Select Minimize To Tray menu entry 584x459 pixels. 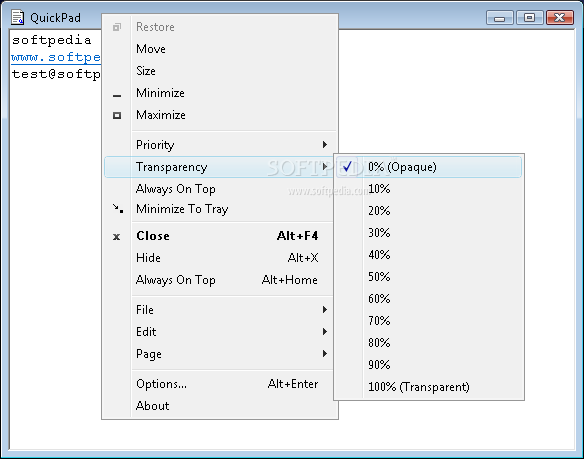click(x=220, y=209)
